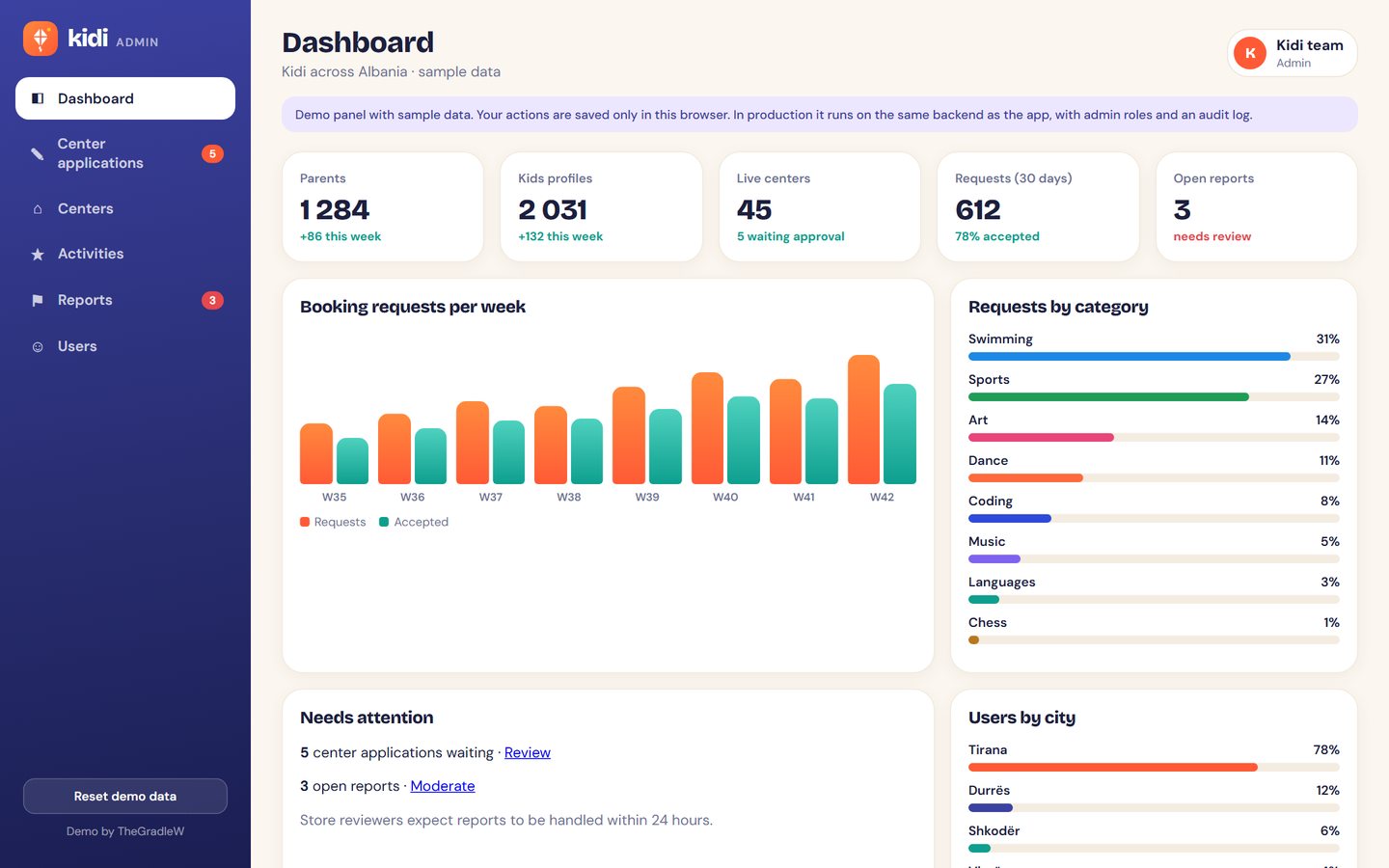
Task: Click the Shkodër progress bar
Action: 1154,849
